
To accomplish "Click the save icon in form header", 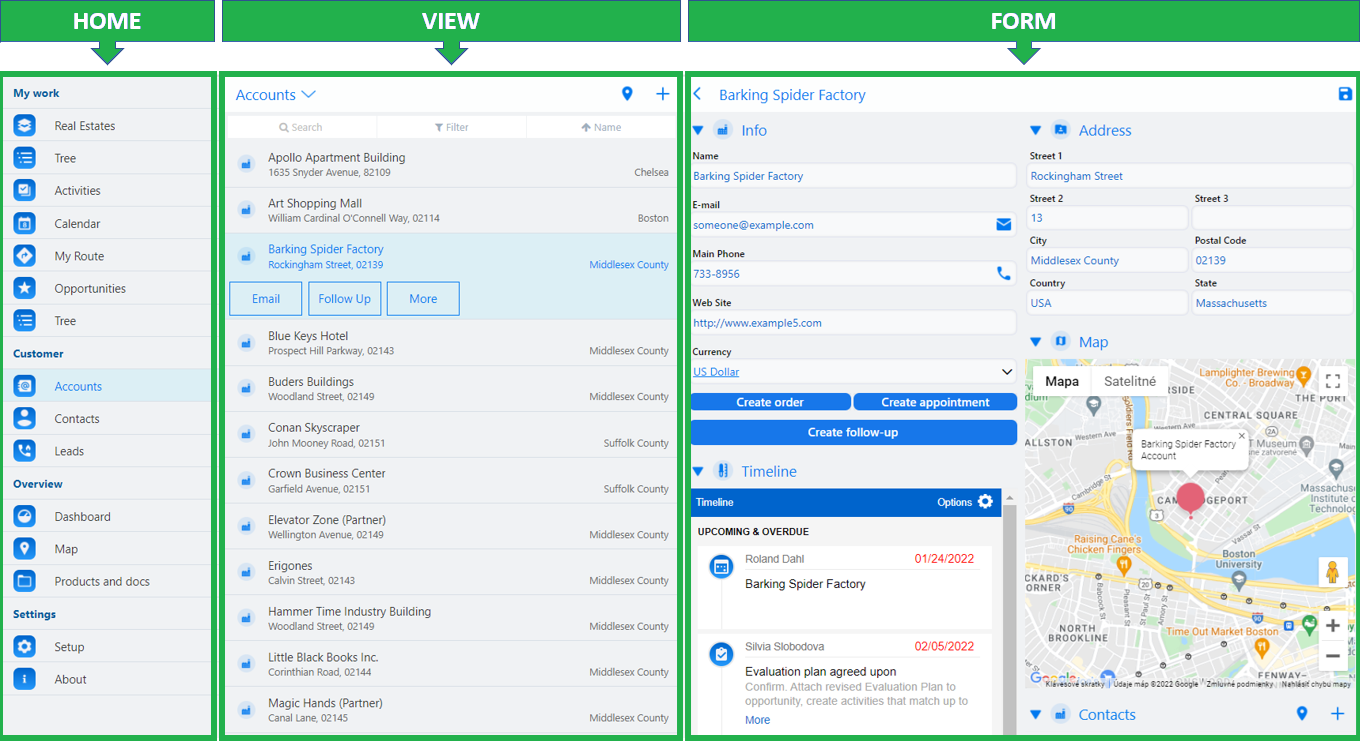I will tap(1344, 94).
